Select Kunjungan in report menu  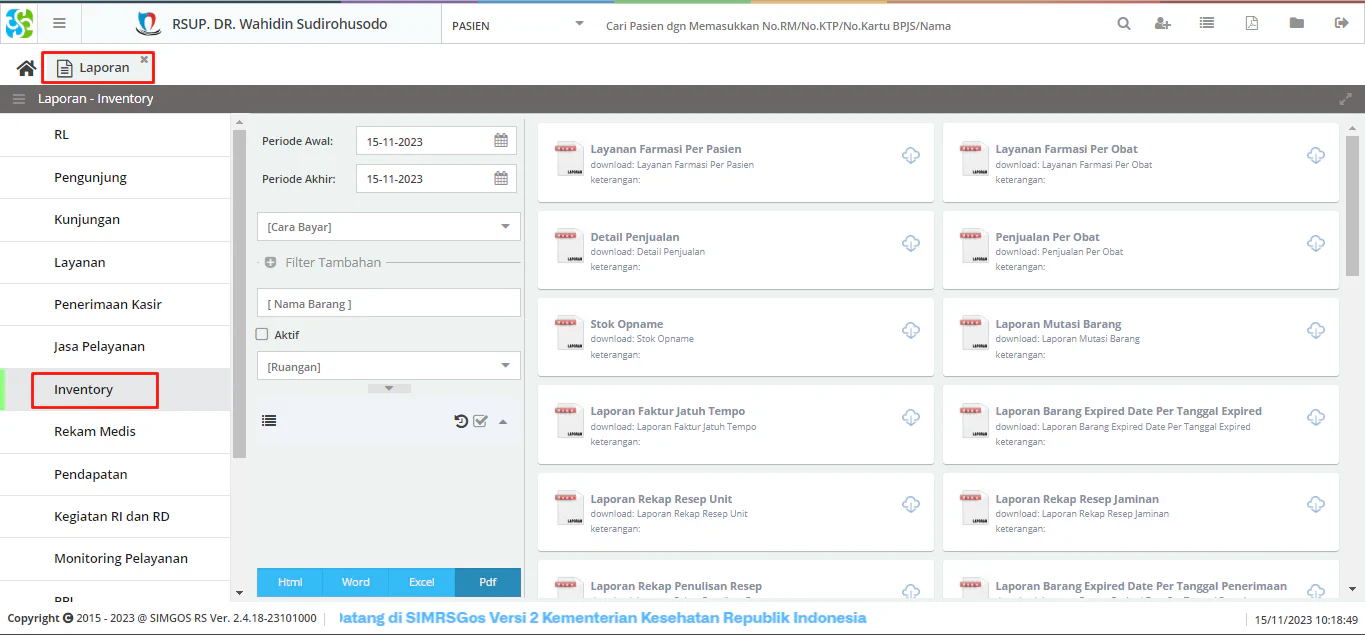pyautogui.click(x=115, y=220)
